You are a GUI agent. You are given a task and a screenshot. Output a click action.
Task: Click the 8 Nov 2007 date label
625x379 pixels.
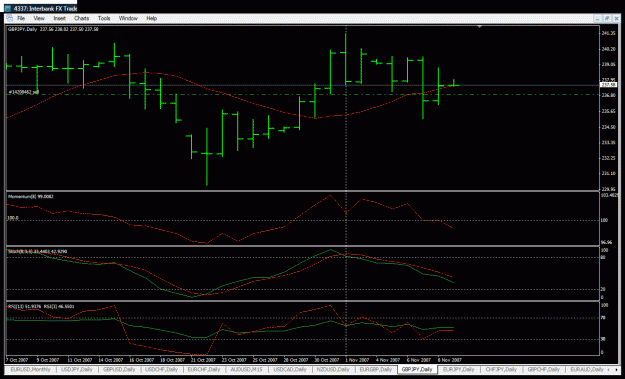(x=449, y=359)
